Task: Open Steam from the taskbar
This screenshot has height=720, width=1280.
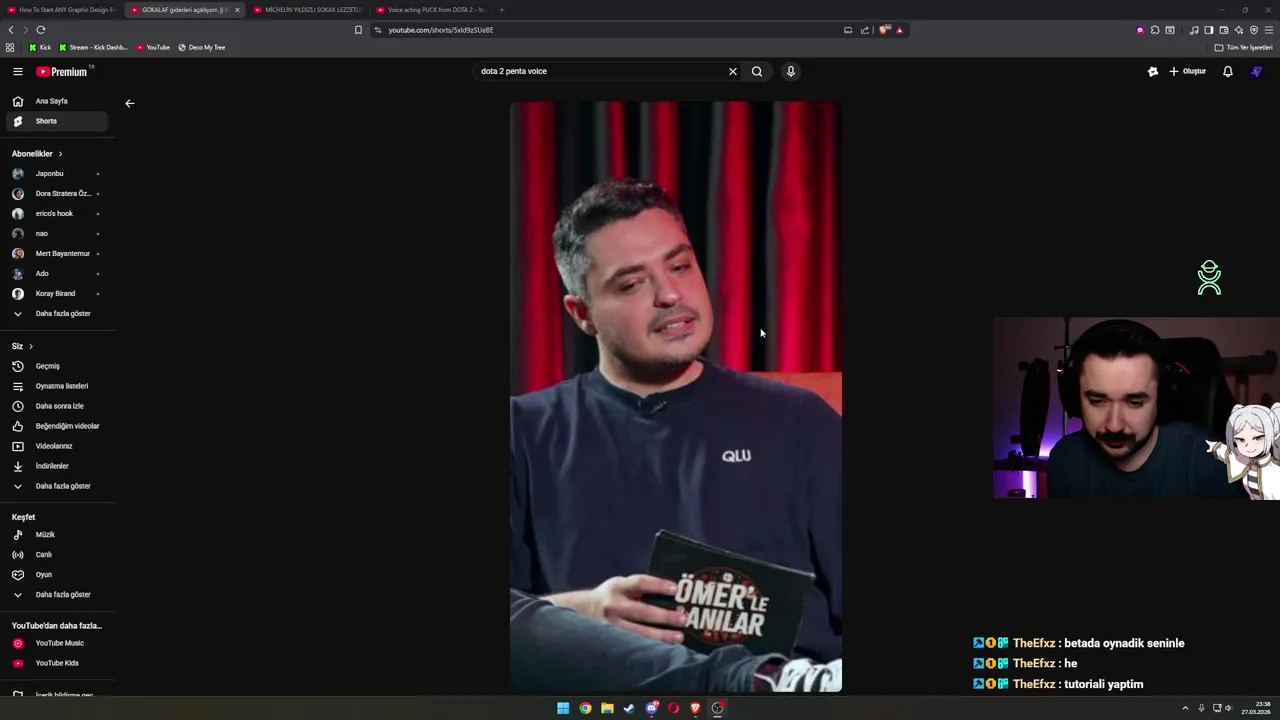Action: coord(629,708)
